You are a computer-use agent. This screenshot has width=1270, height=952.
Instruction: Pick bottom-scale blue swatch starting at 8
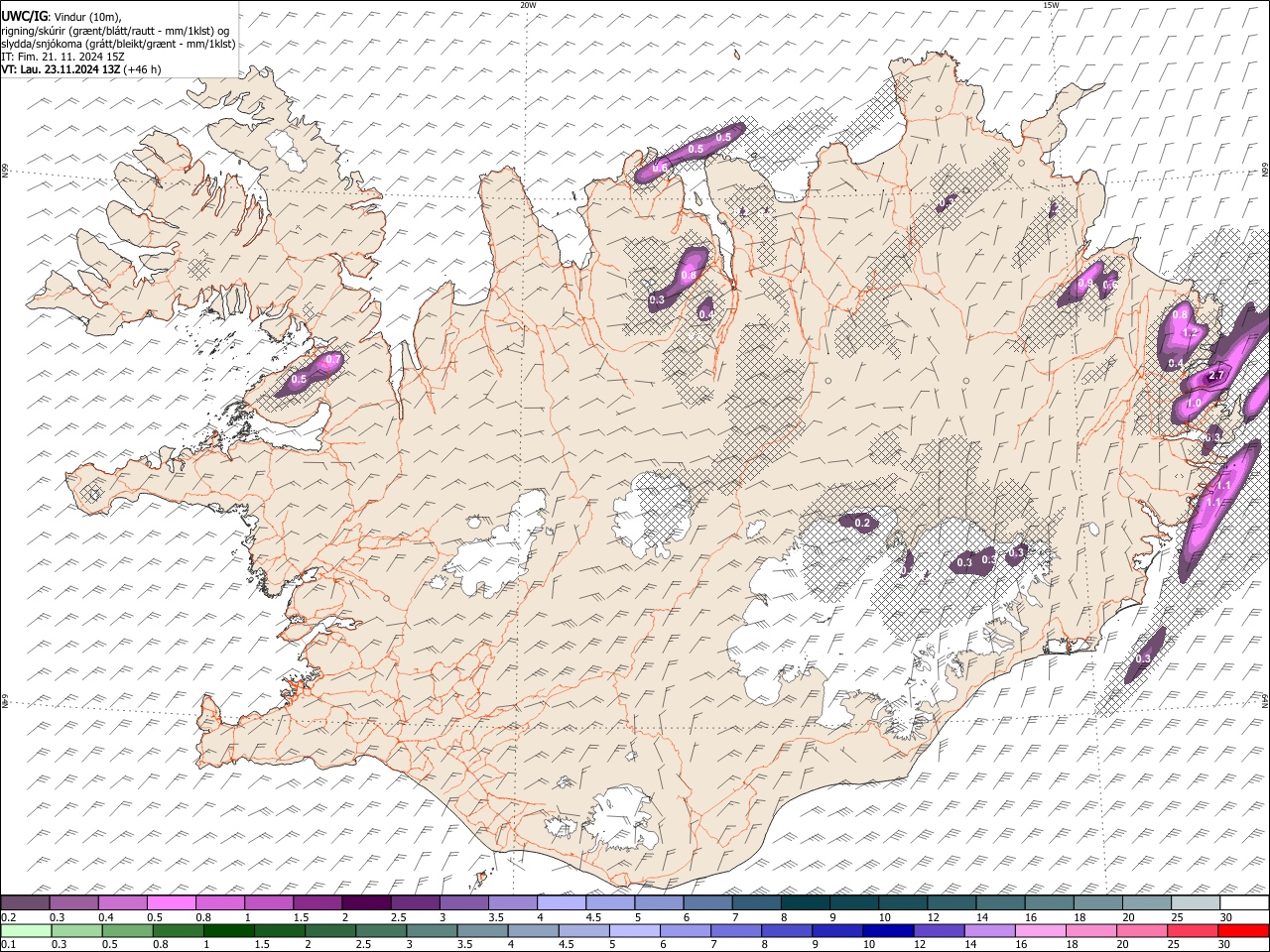click(786, 930)
